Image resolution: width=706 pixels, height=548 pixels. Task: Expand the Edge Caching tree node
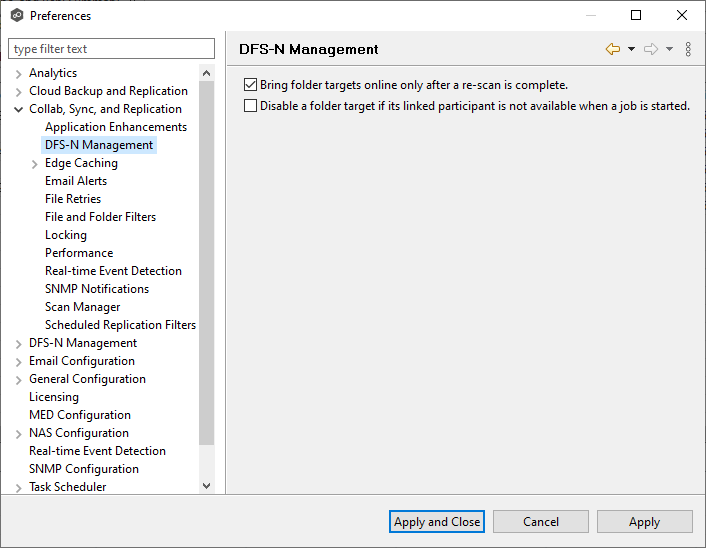pos(35,163)
